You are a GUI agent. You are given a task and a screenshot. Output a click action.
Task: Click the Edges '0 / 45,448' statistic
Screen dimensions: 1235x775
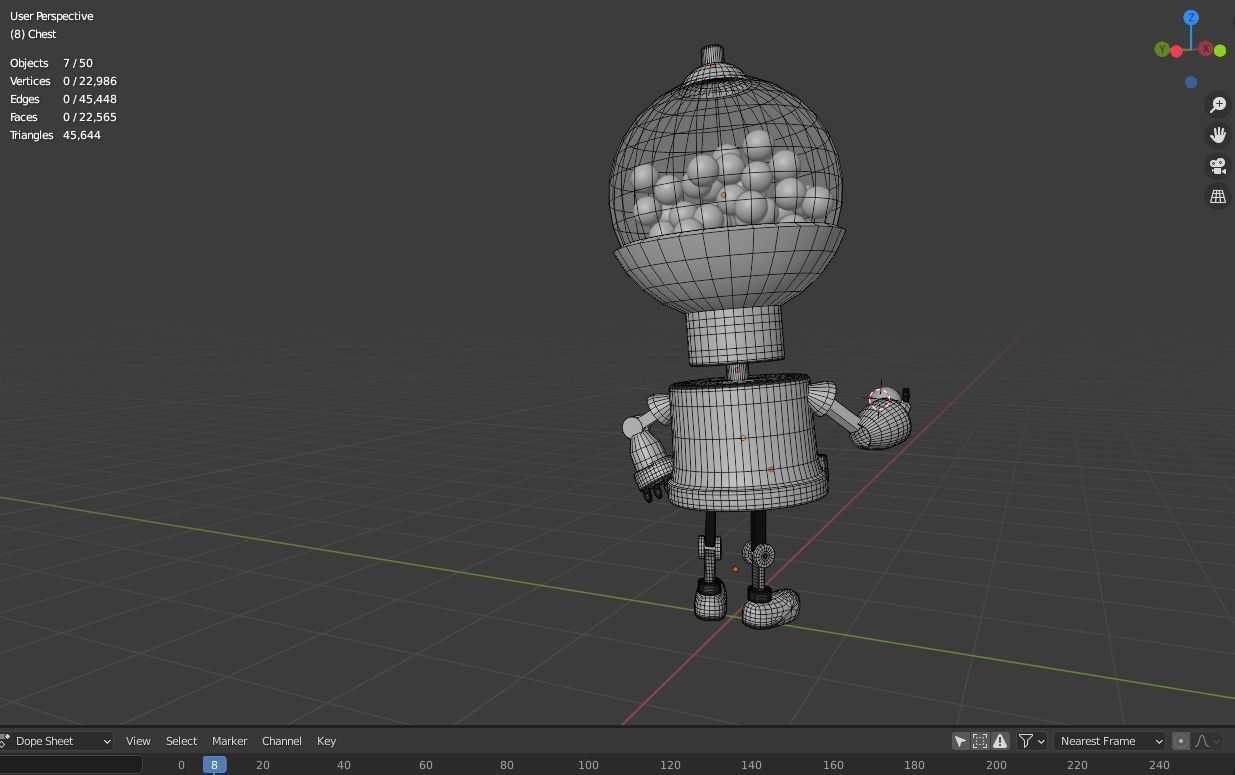pos(90,99)
